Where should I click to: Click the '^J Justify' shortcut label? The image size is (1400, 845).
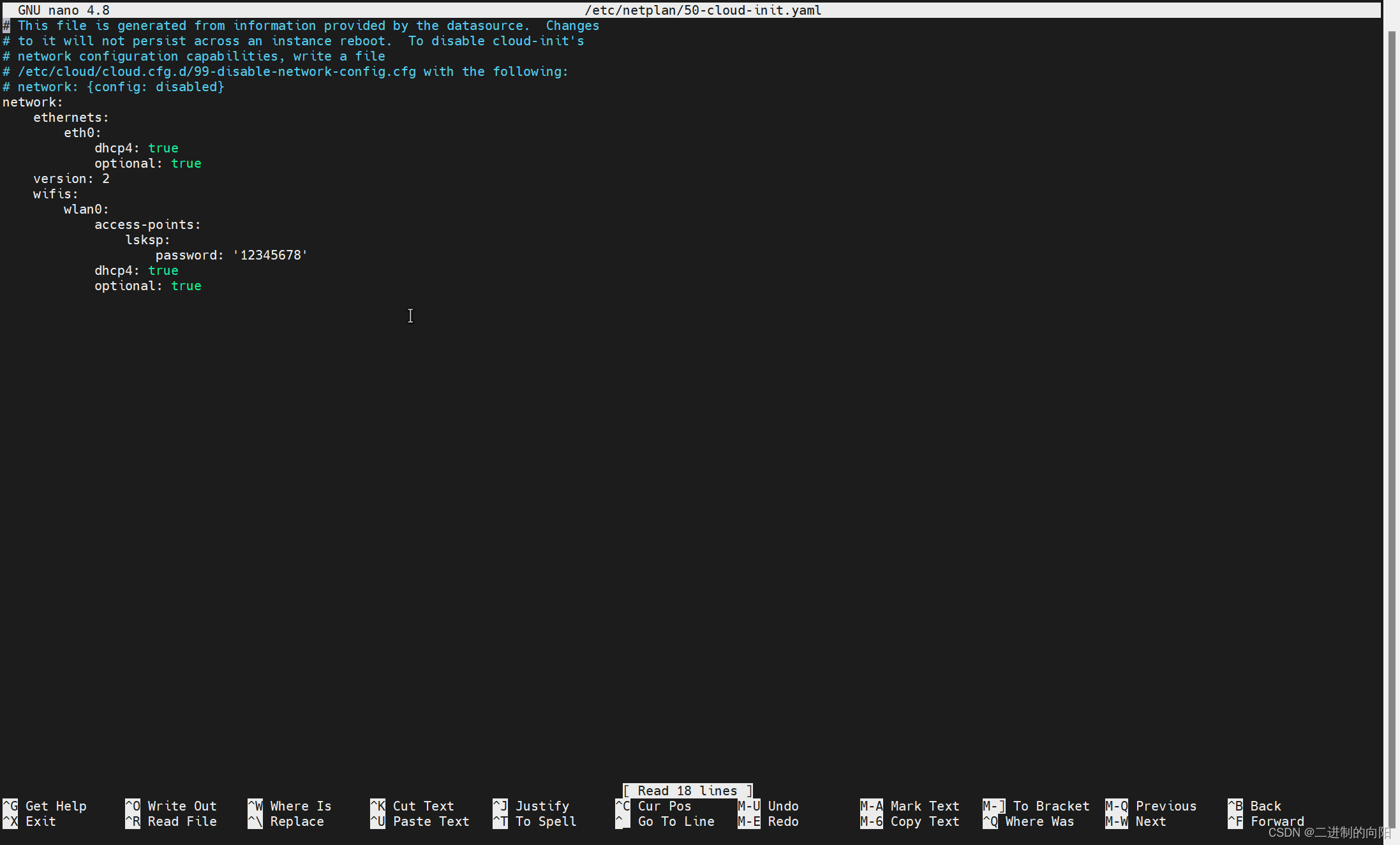click(x=531, y=806)
